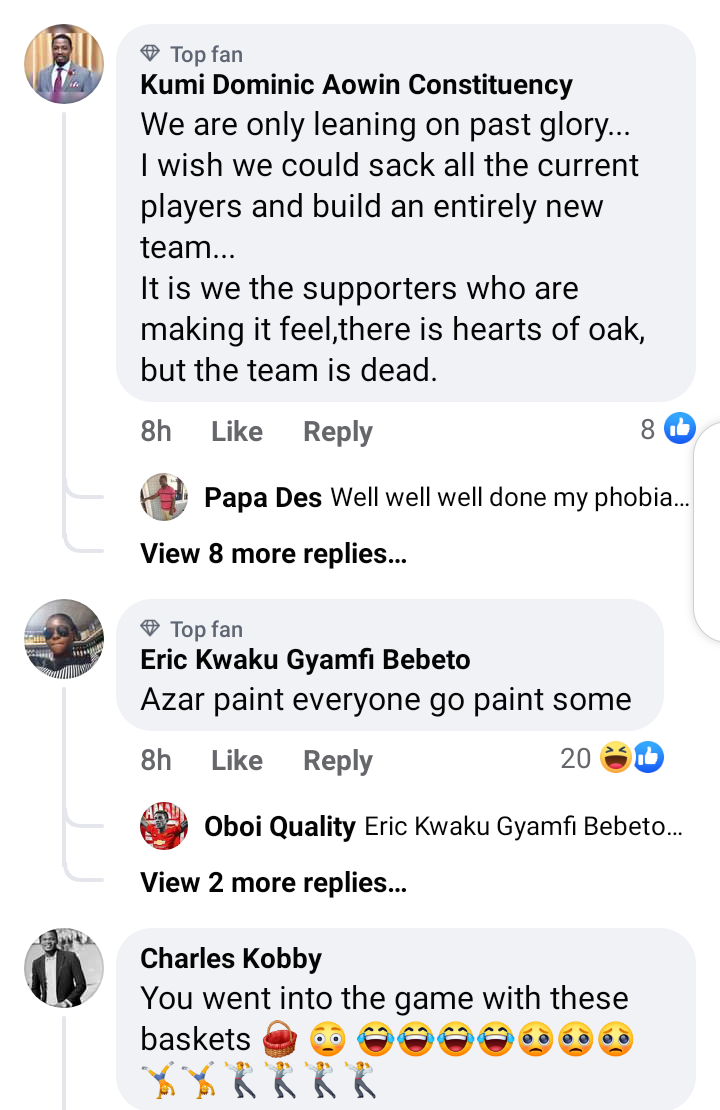Click the Top fan diamond badge above Kumi Dominic
This screenshot has height=1110, width=720.
click(x=151, y=54)
